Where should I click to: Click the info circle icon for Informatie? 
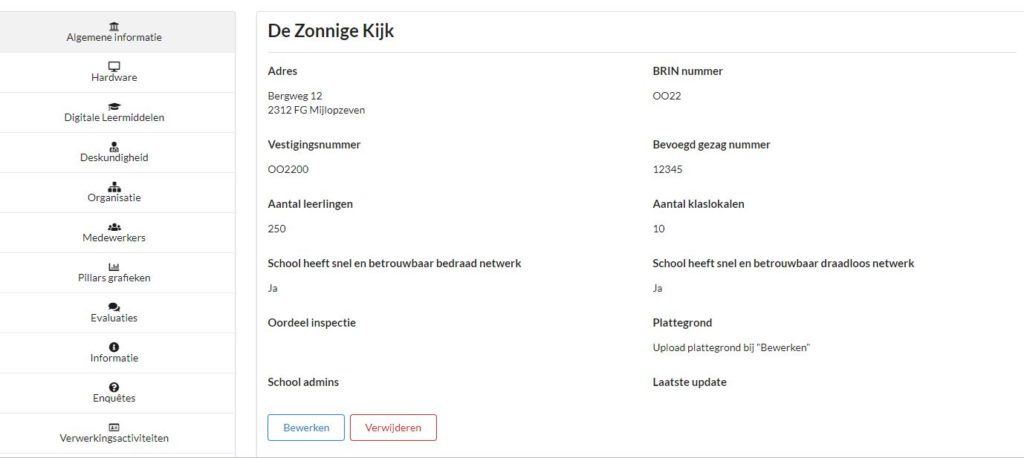[114, 347]
